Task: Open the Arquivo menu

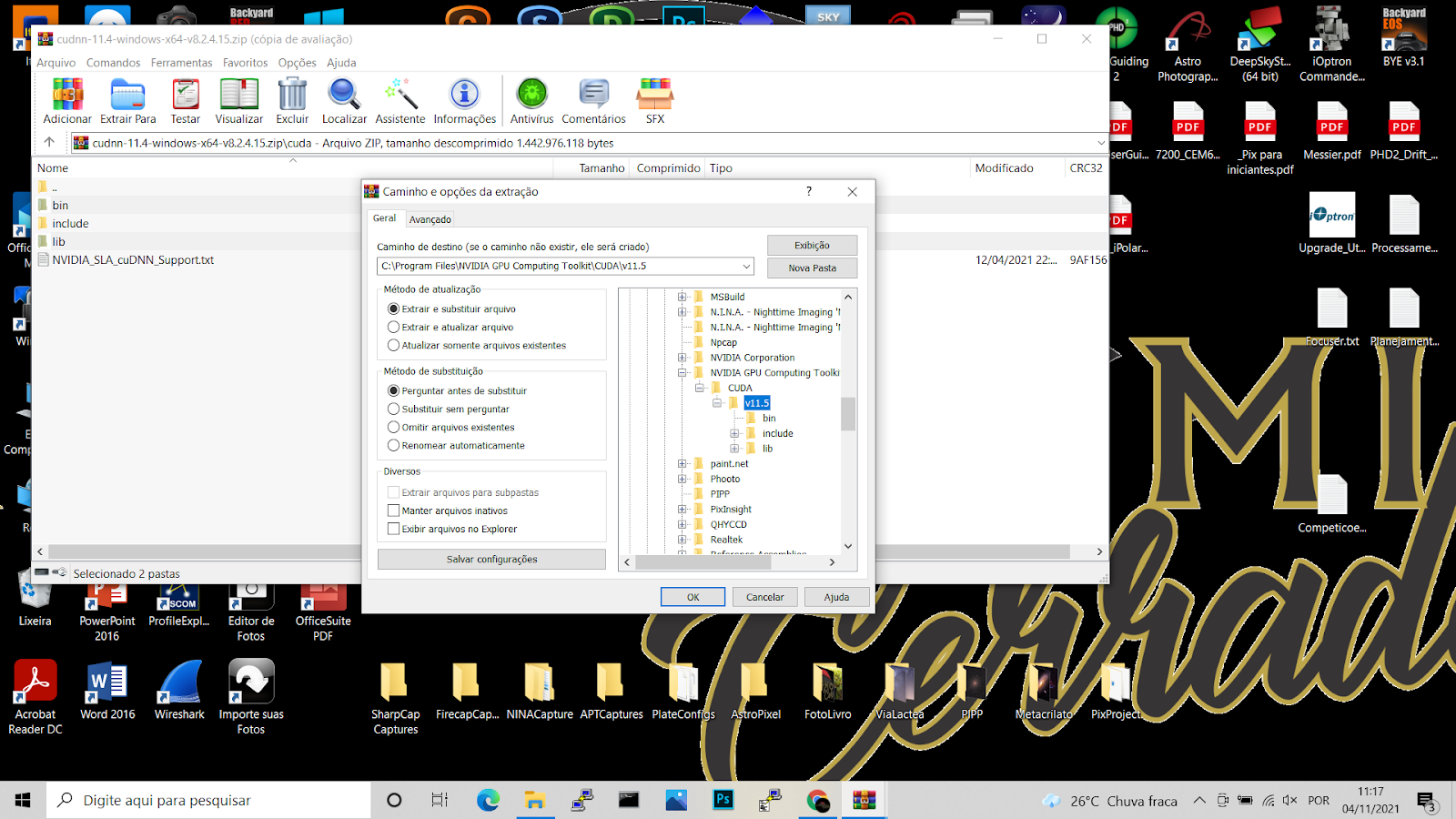Action: click(x=56, y=63)
